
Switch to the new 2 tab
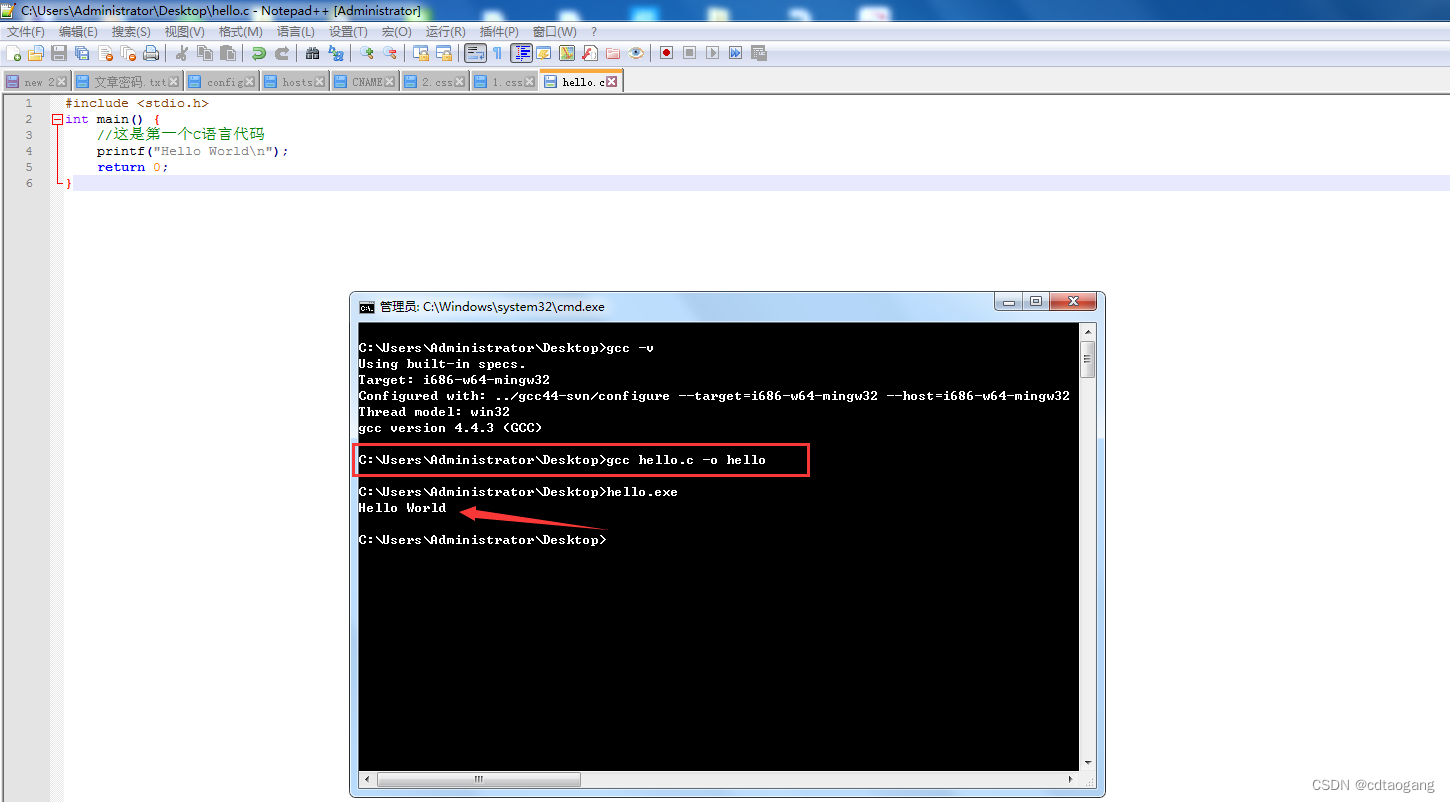(x=35, y=82)
